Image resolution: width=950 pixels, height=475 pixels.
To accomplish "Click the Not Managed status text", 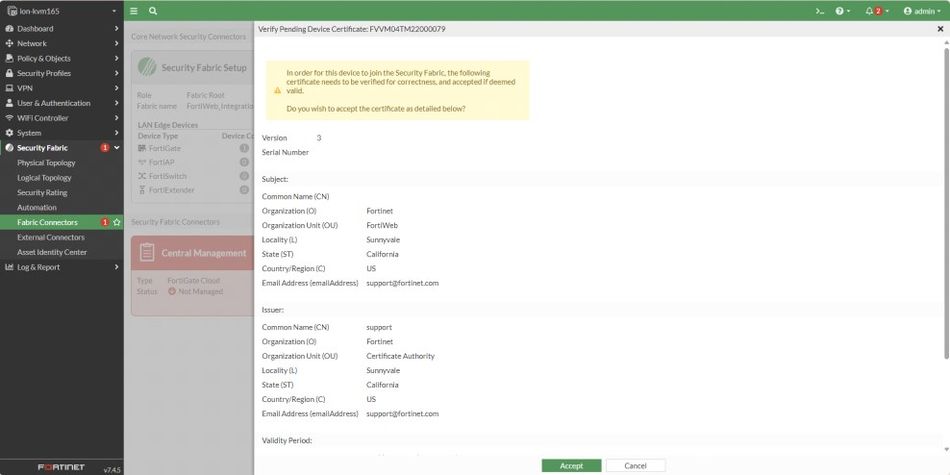I will point(201,291).
